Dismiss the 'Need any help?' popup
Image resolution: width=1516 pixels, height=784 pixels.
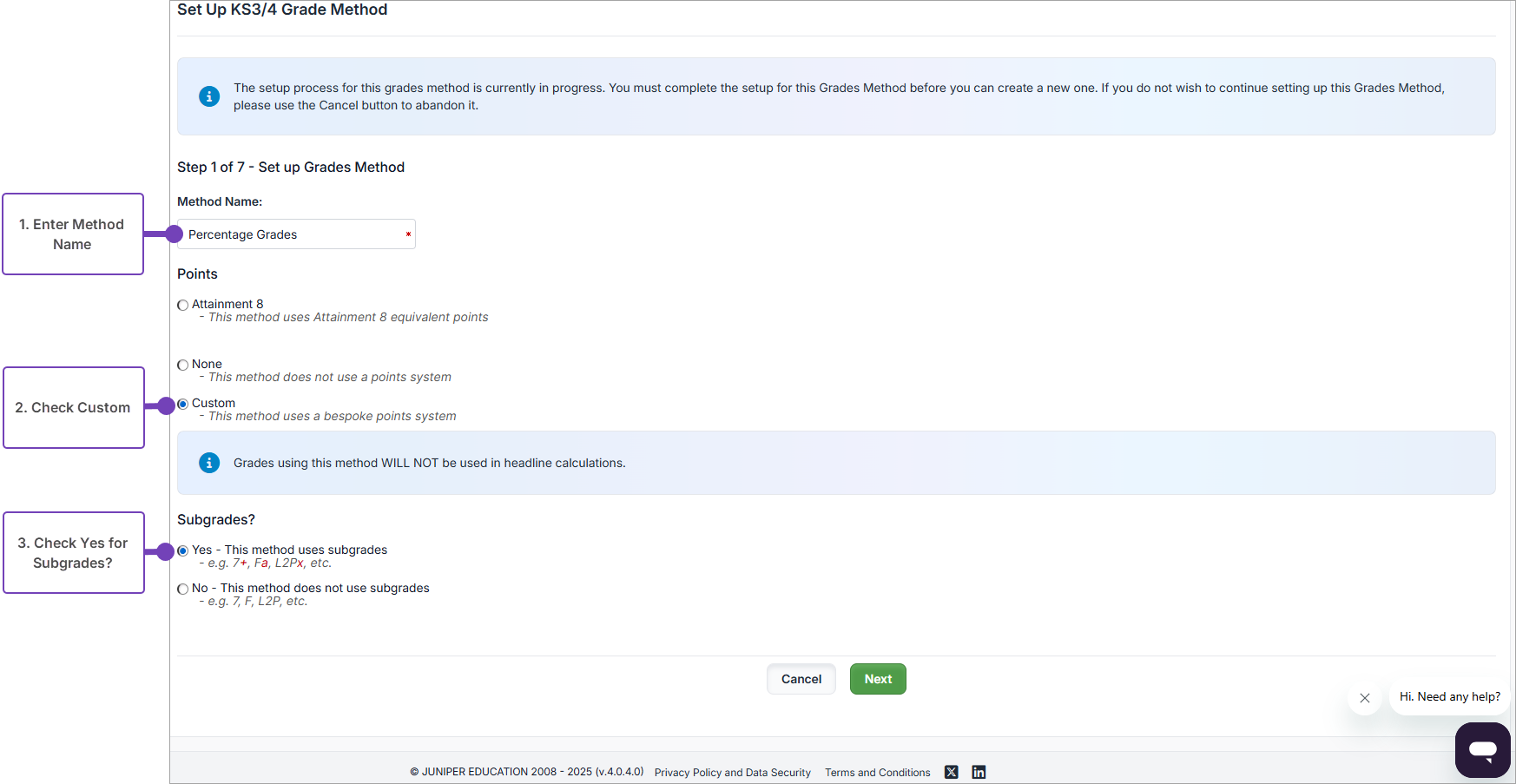(1365, 698)
